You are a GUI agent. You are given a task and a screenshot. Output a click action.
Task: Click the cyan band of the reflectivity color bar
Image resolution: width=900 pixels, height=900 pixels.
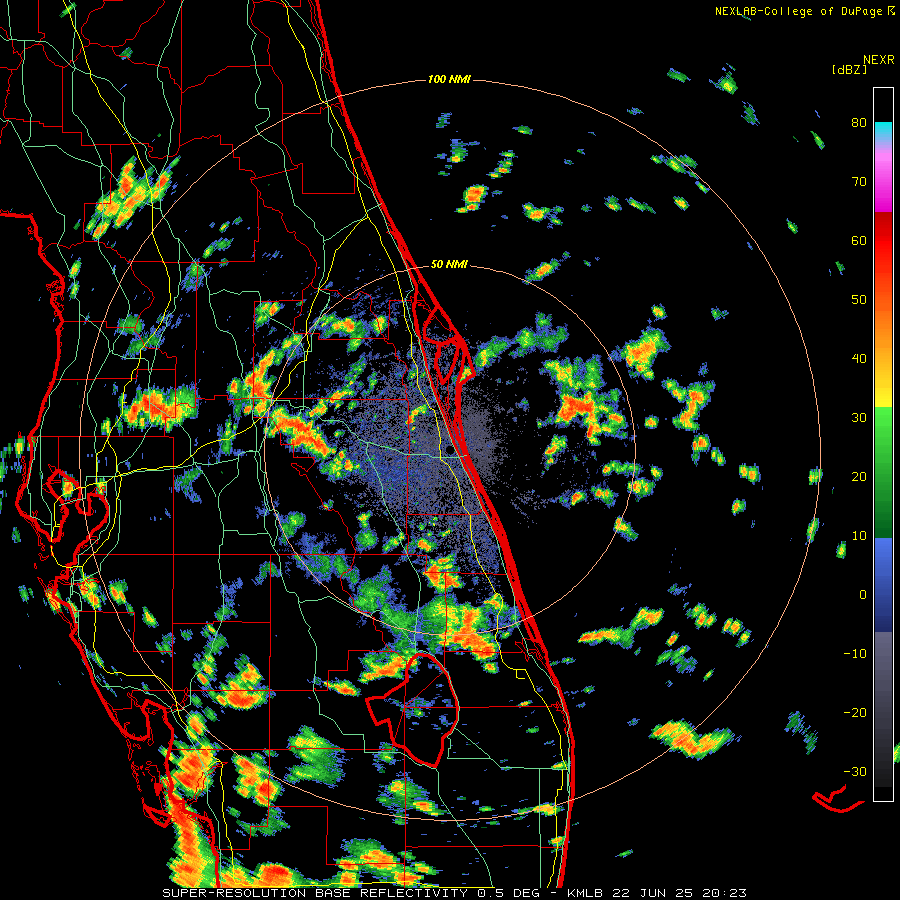point(883,132)
